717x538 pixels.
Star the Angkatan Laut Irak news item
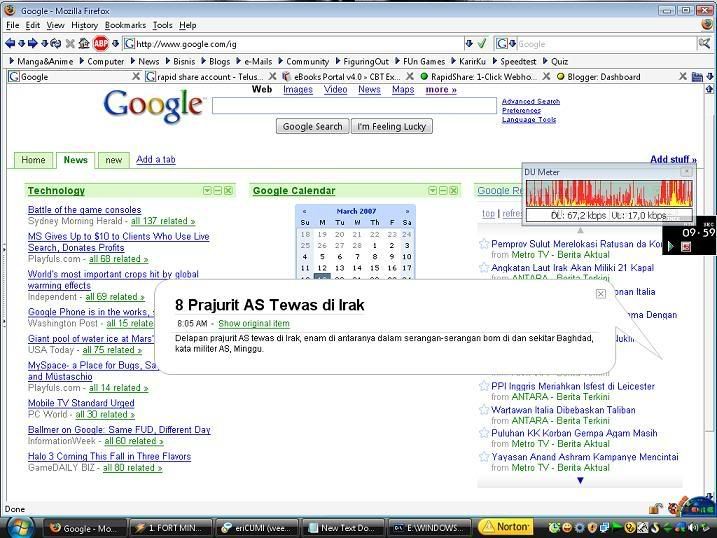[x=484, y=268]
